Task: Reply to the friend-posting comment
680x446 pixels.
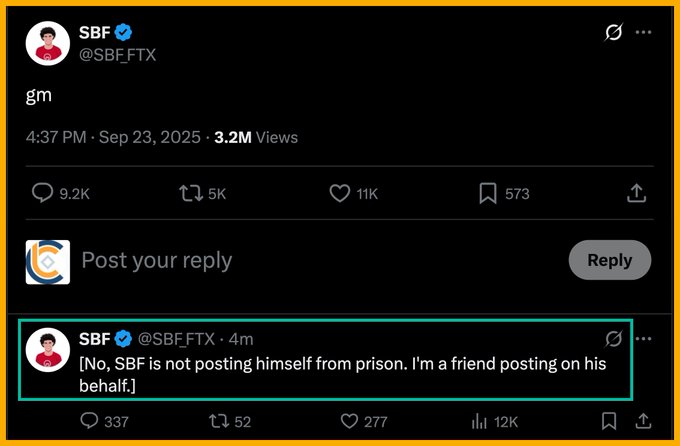Action: point(89,421)
